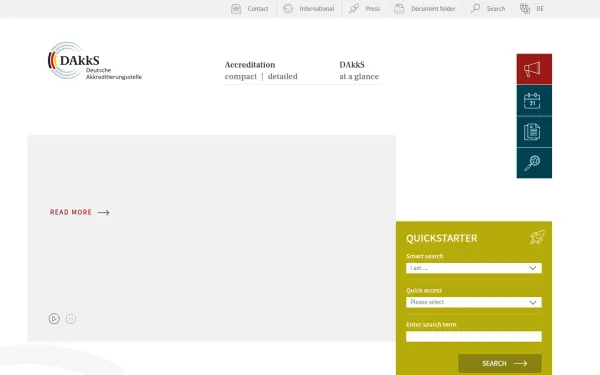The image size is (600, 375).
Task: Click the Contact envelope icon
Action: pos(236,8)
